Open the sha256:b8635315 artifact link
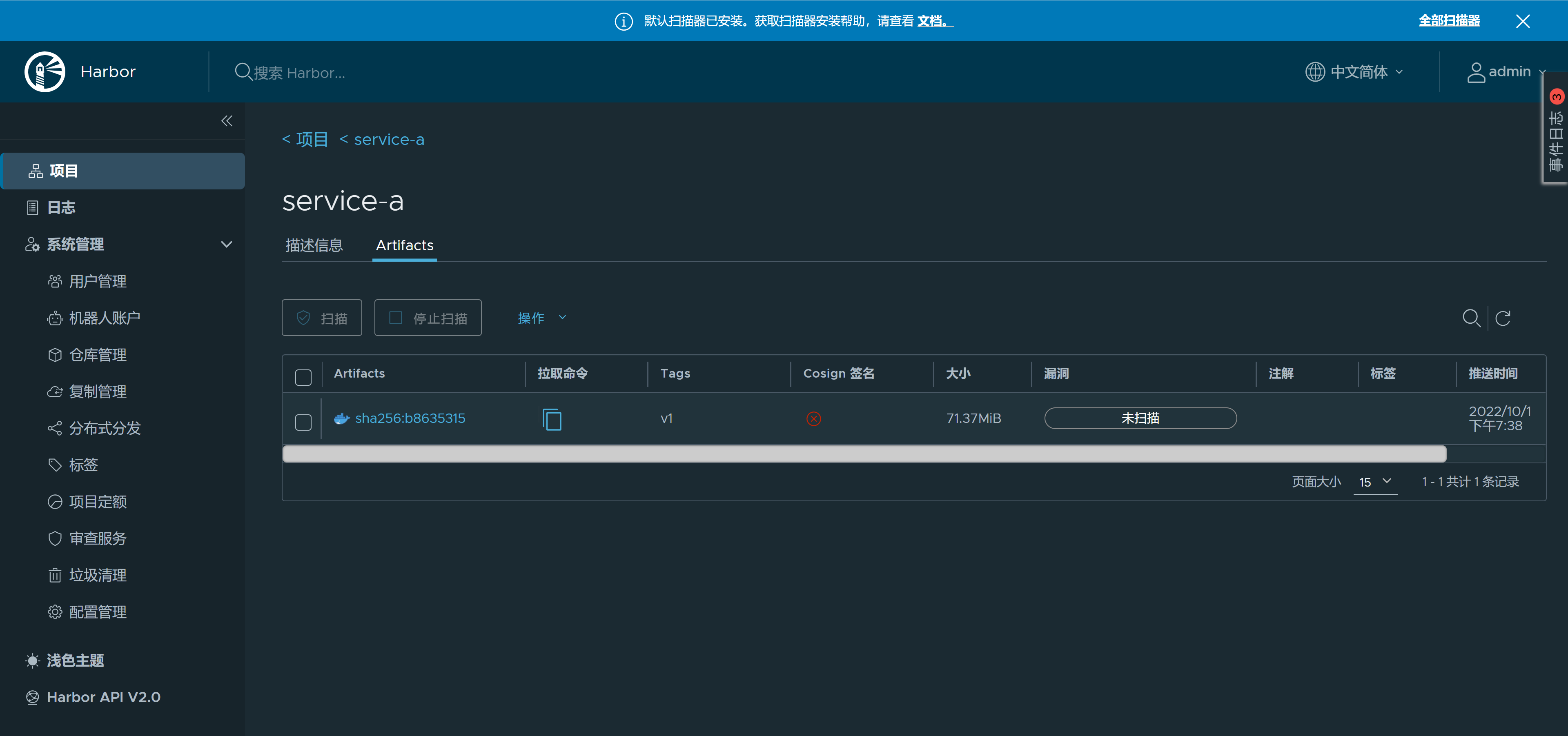Image resolution: width=1568 pixels, height=736 pixels. click(x=410, y=418)
